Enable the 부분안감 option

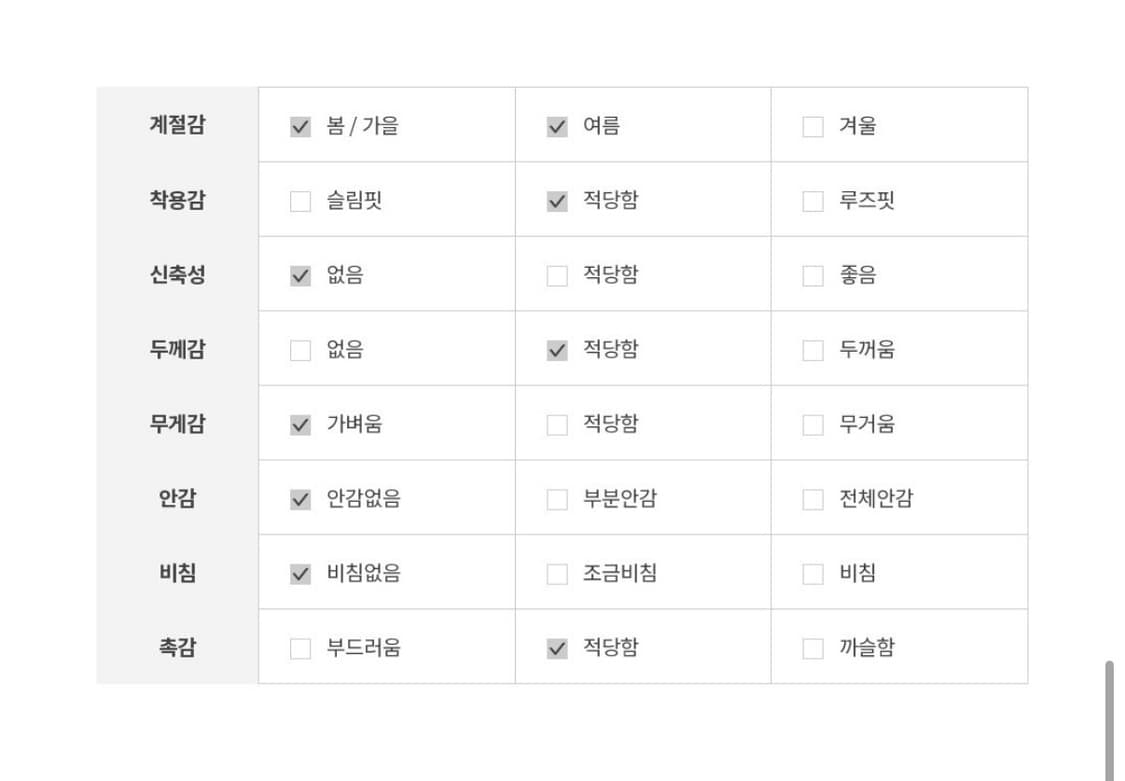(556, 497)
